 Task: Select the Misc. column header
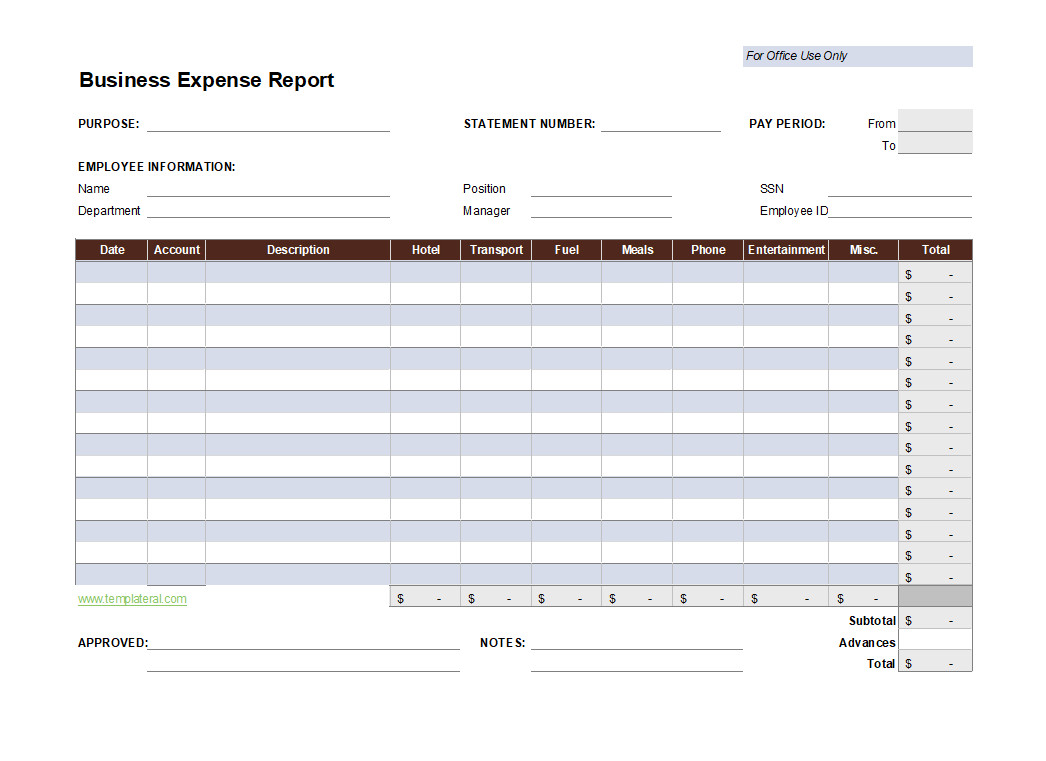coord(864,250)
